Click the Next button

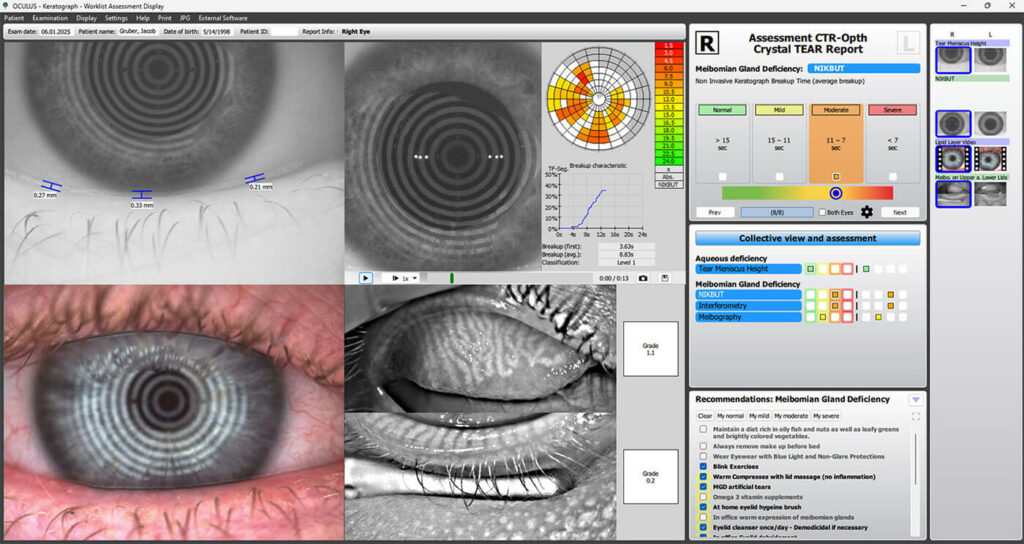899,212
